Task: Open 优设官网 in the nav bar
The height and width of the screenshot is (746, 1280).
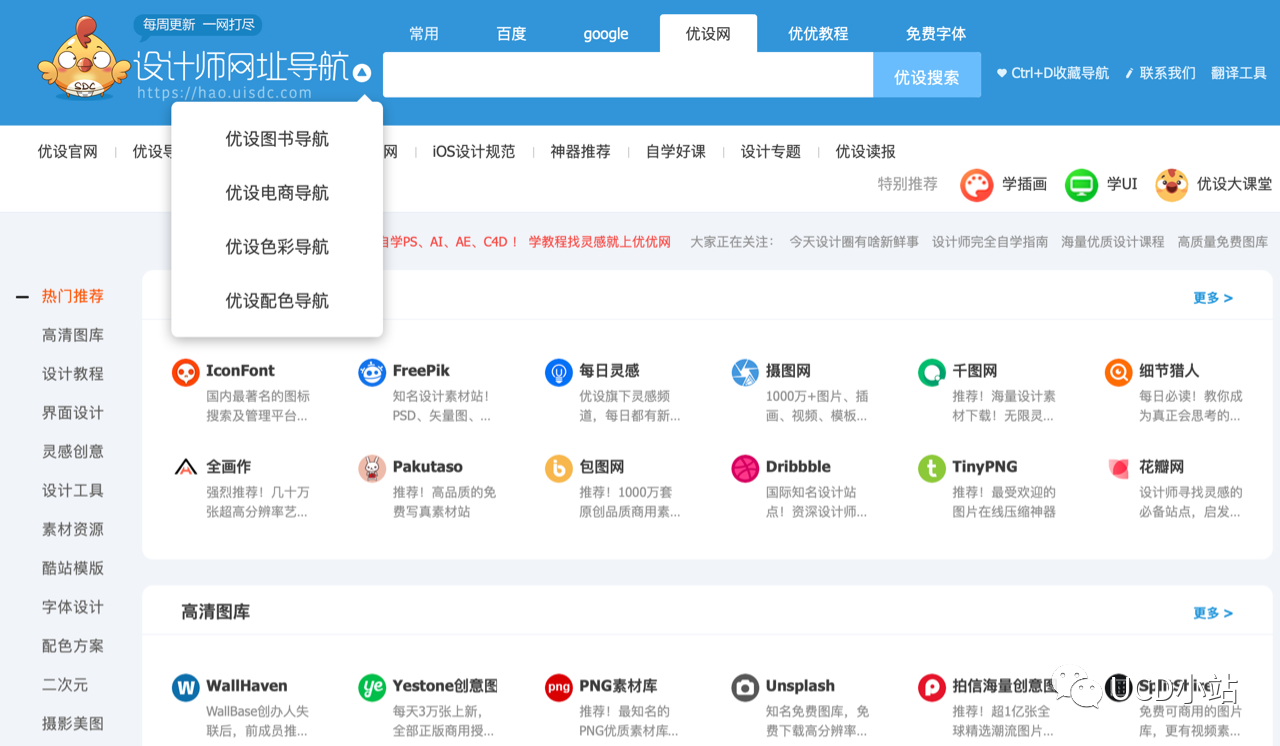Action: (68, 152)
